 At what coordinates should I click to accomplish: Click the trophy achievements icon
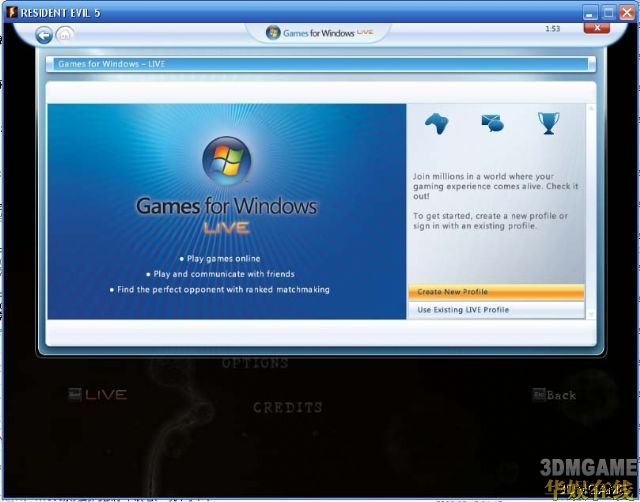[549, 123]
